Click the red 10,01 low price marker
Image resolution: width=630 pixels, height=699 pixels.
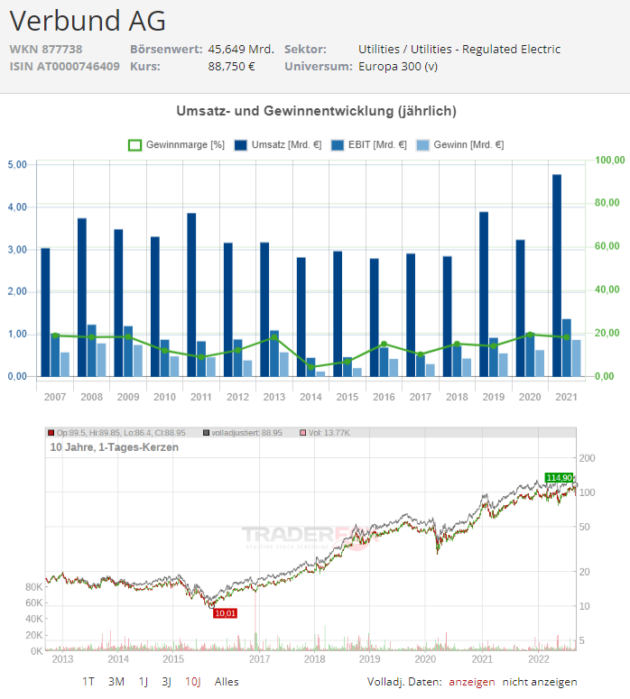[225, 613]
